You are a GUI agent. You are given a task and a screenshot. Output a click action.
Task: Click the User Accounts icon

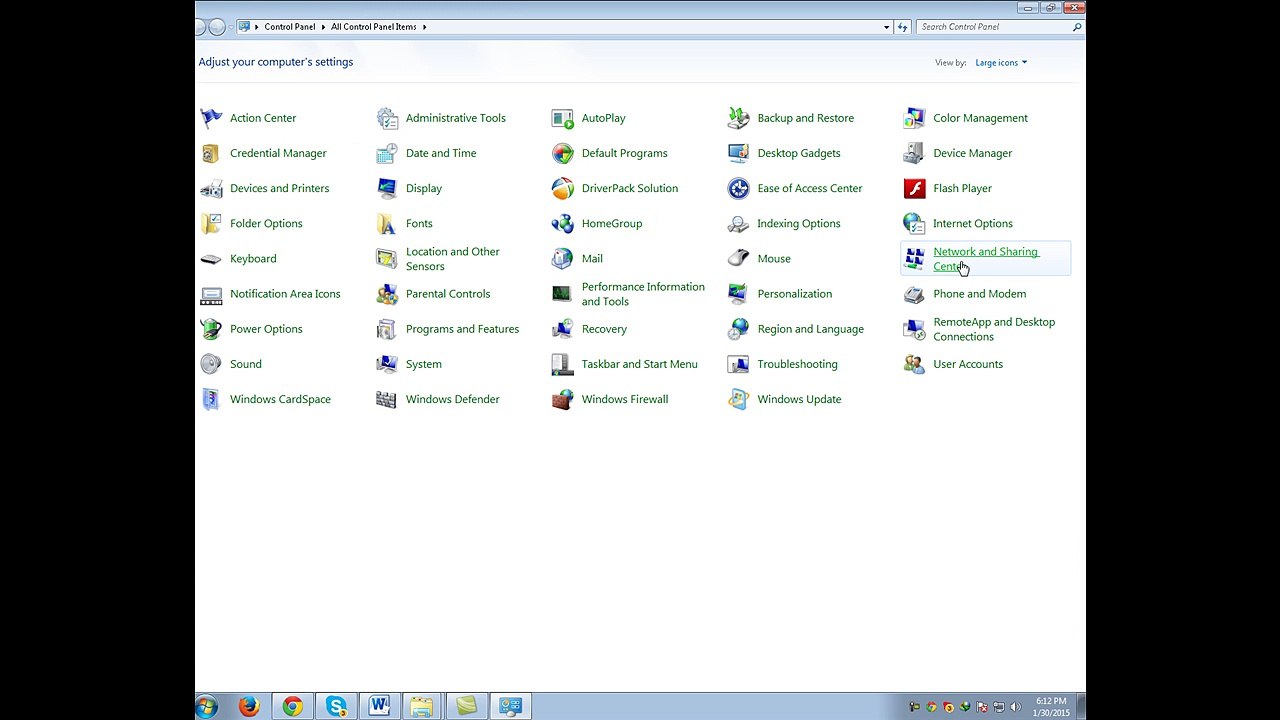914,364
